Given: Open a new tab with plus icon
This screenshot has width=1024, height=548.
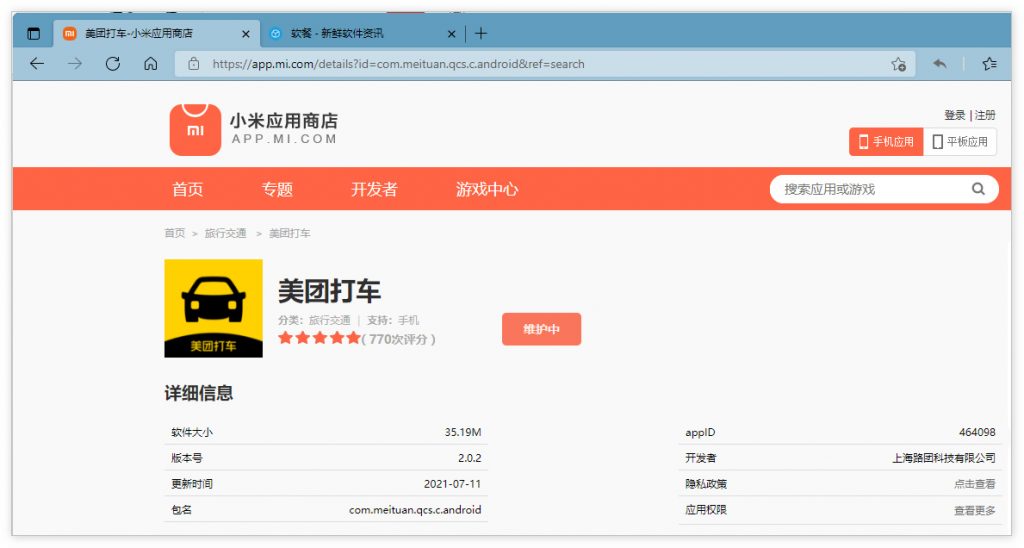Looking at the screenshot, I should (x=481, y=33).
